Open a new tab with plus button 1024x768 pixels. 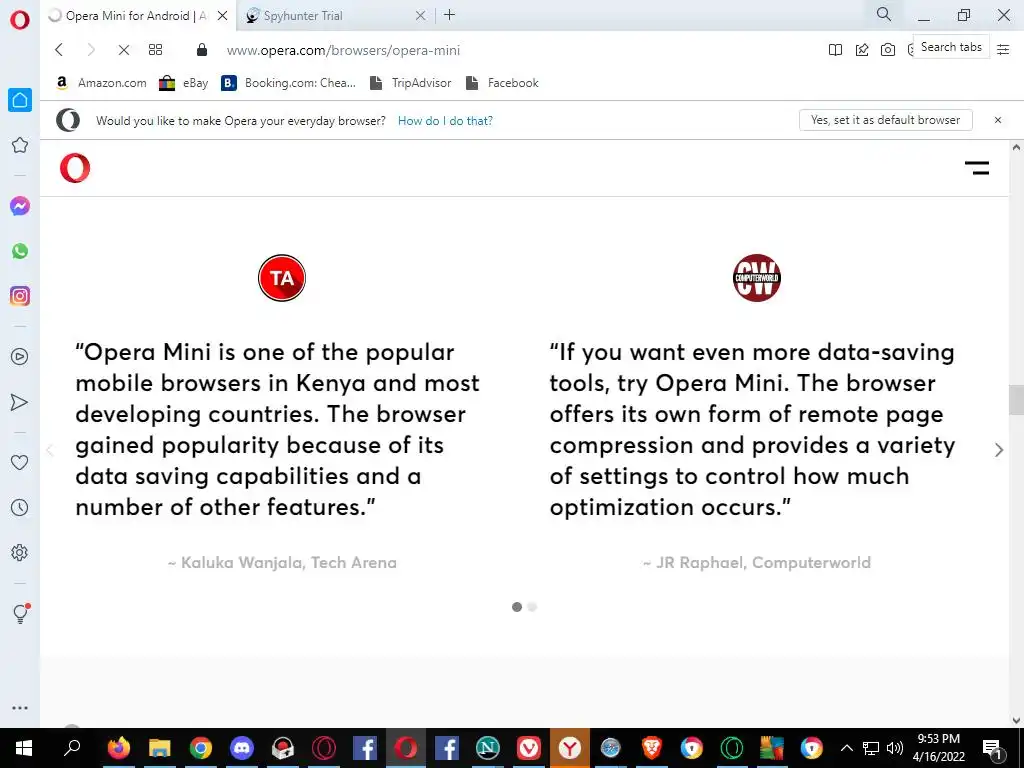449,14
